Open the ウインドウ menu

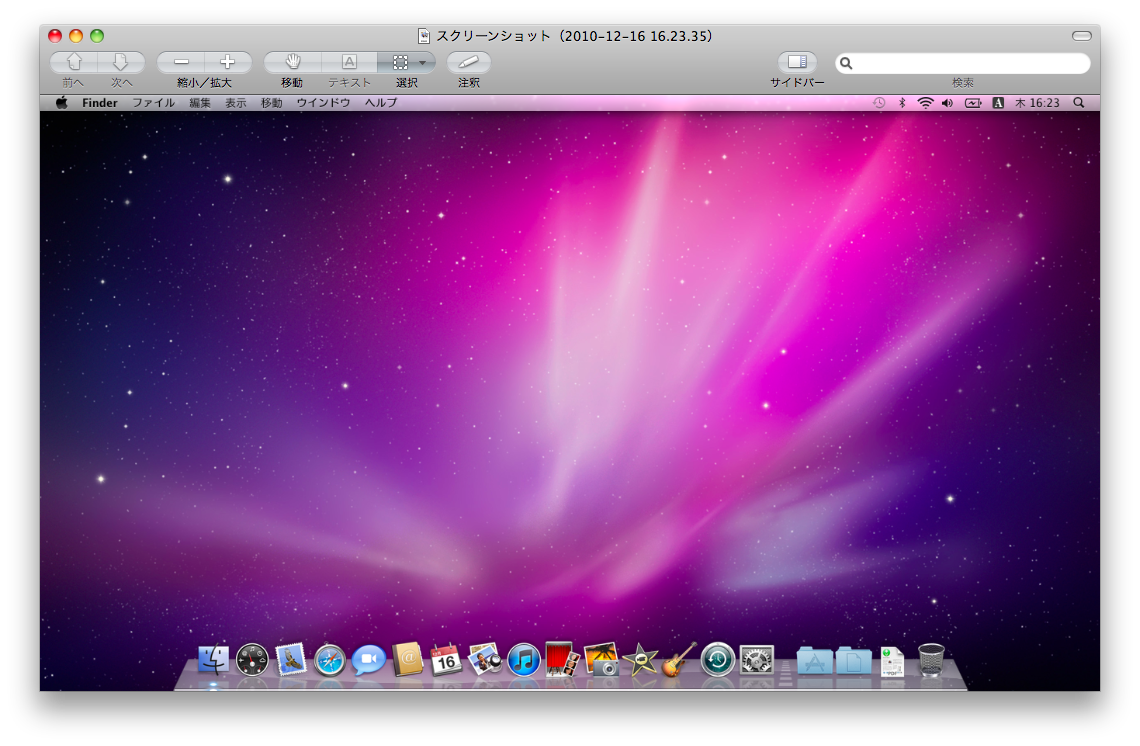pos(324,103)
